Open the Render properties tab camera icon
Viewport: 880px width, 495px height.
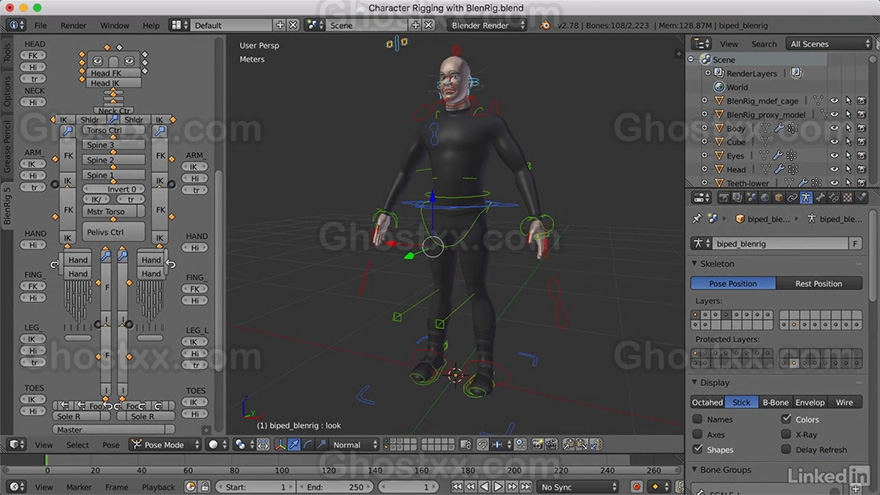[724, 198]
